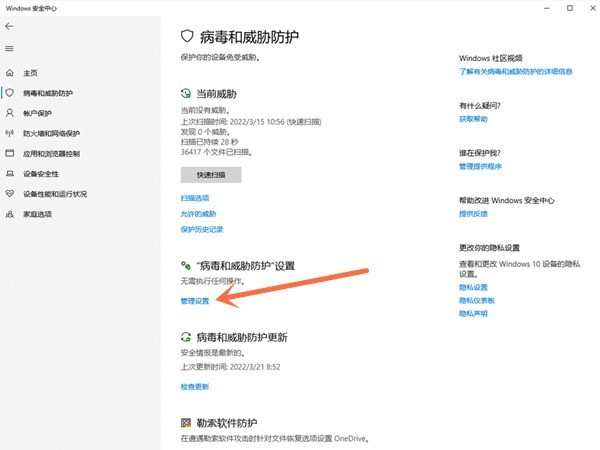The width and height of the screenshot is (600, 450).
Task: Click the shield icon for 病毒和威胁防护
Action: coord(10,93)
